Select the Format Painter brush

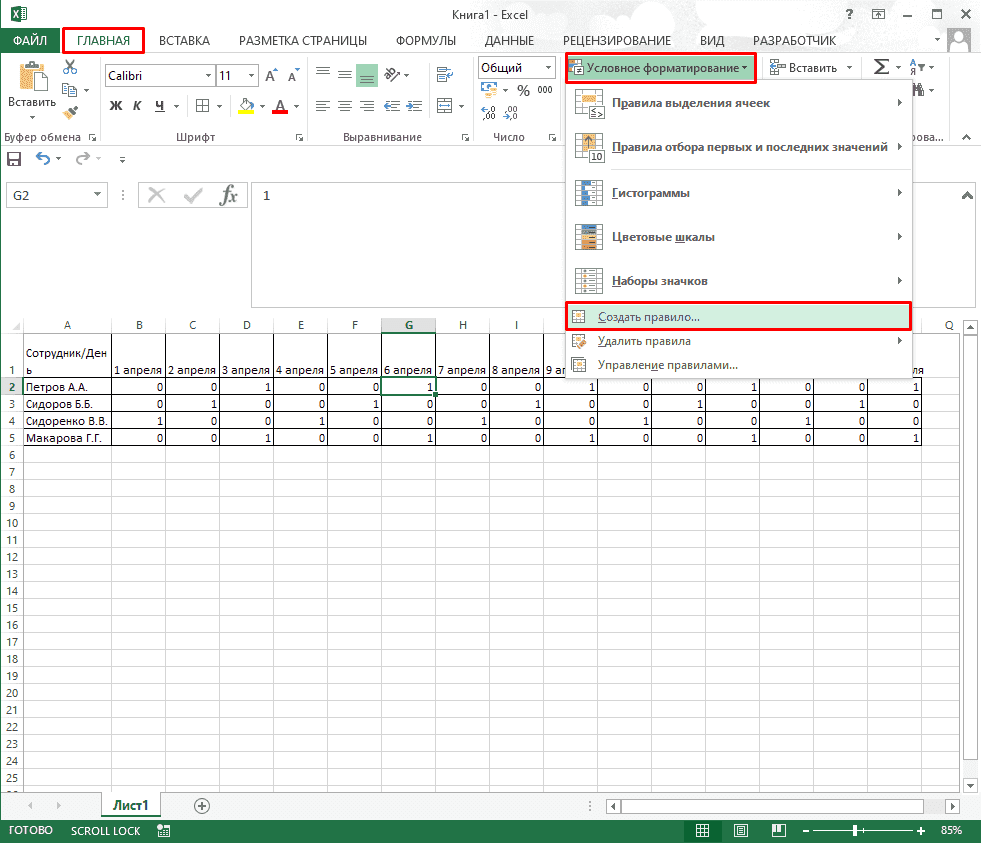[70, 113]
